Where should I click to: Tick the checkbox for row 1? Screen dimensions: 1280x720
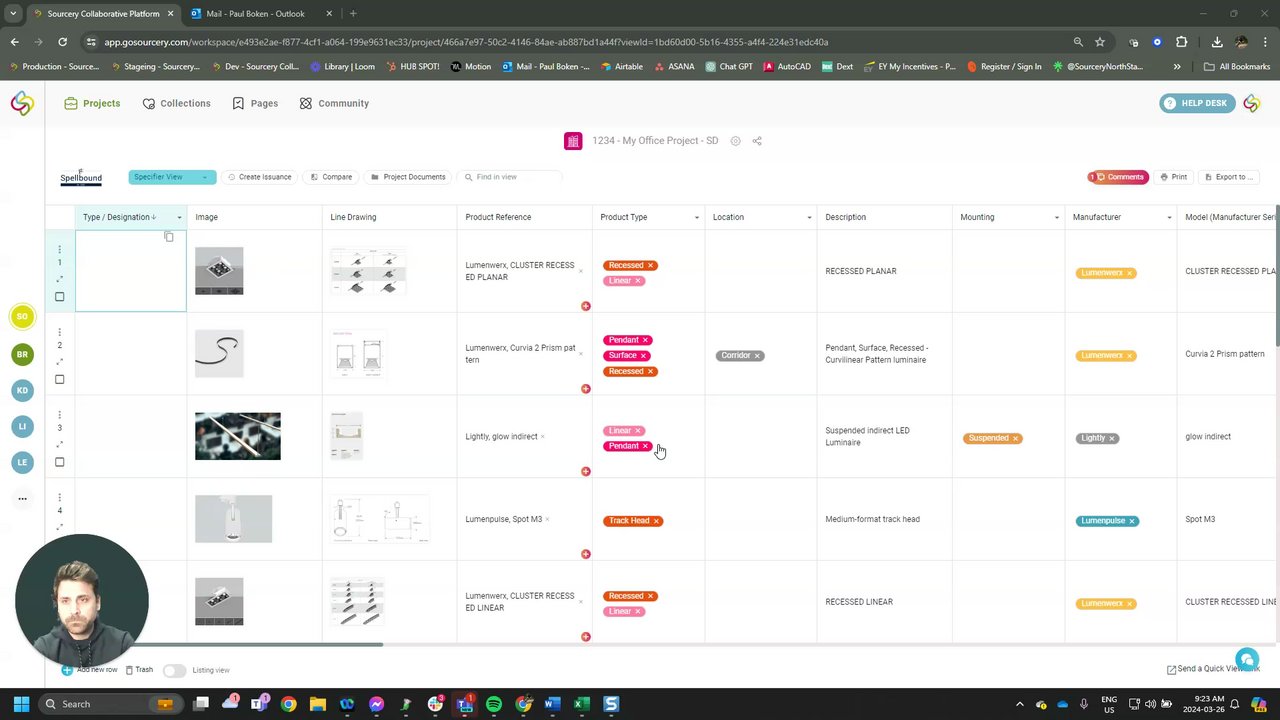(59, 297)
